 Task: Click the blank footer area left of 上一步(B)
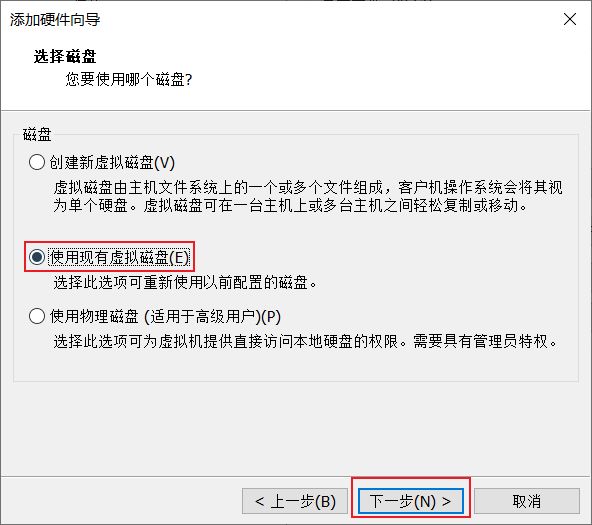[x=121, y=501]
